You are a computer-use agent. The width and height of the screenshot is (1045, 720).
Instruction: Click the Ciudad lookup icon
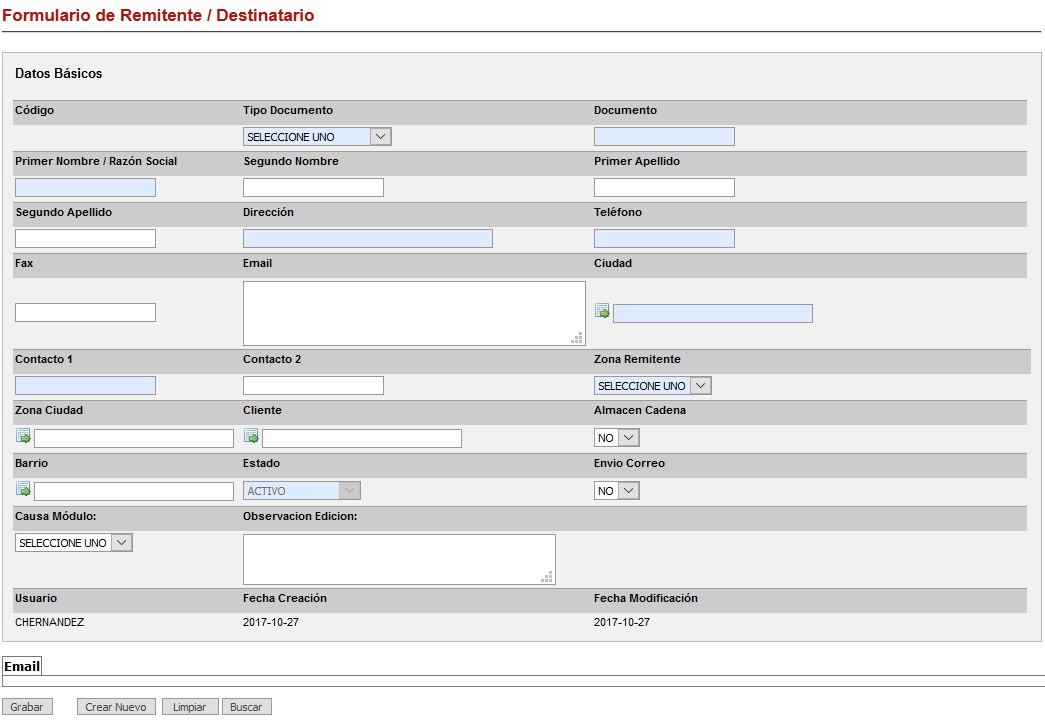602,312
